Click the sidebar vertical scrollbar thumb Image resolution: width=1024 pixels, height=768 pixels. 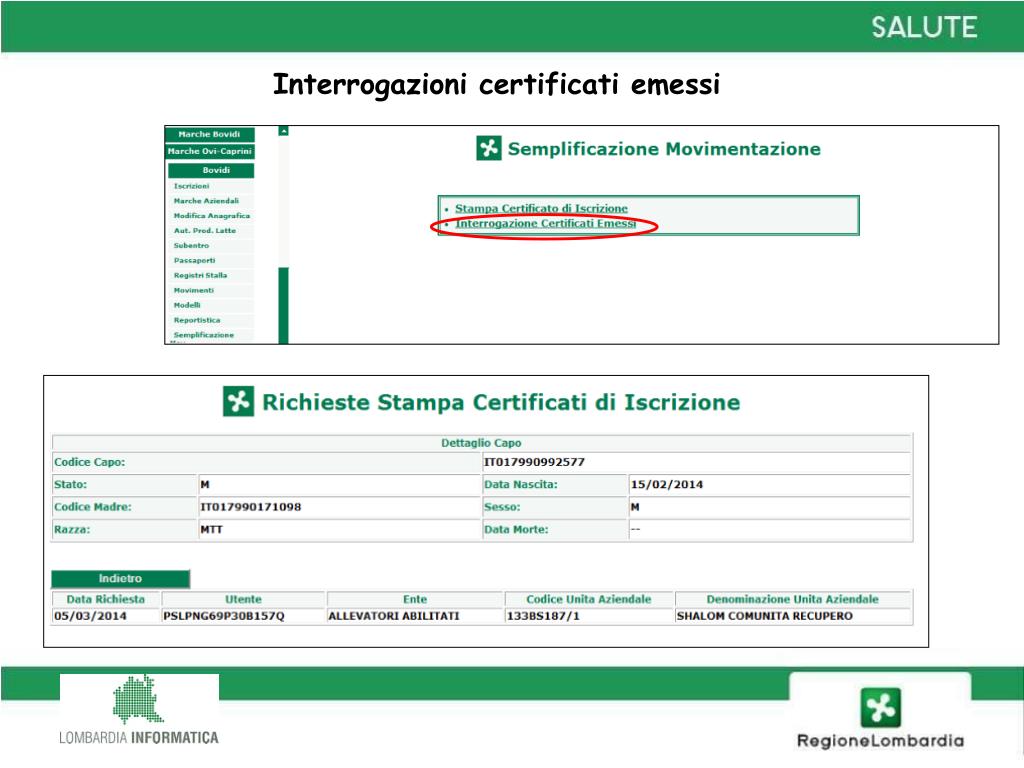tap(284, 304)
